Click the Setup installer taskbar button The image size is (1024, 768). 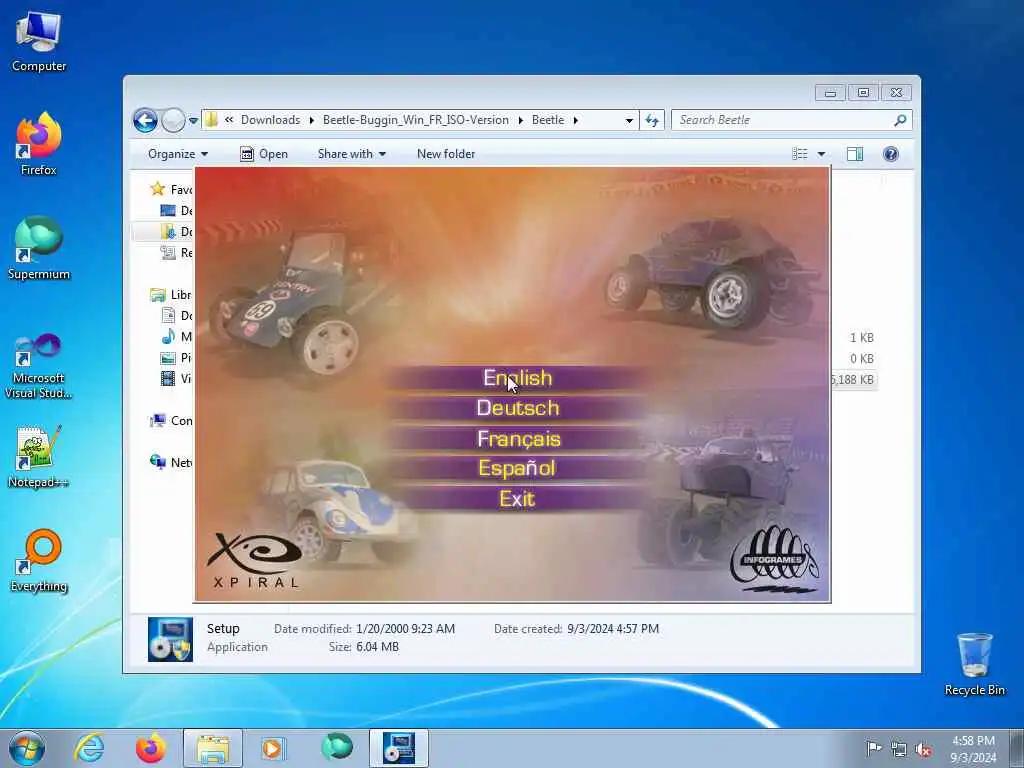399,748
